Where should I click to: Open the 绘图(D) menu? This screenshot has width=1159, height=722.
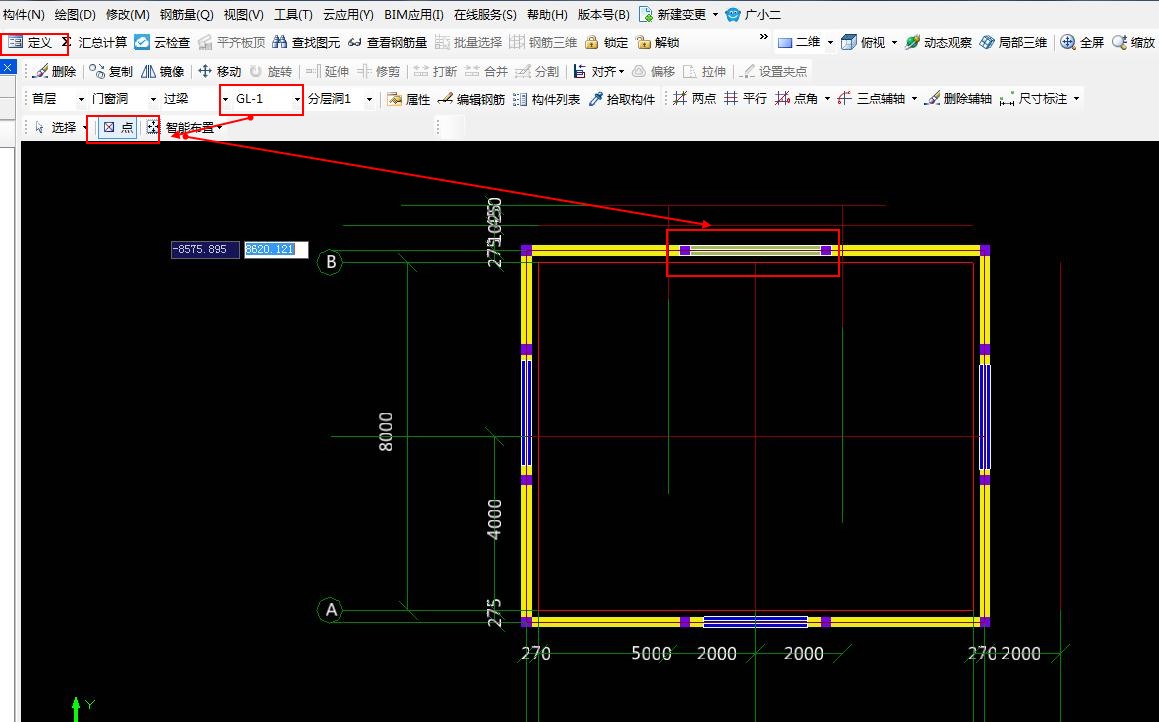click(x=75, y=15)
